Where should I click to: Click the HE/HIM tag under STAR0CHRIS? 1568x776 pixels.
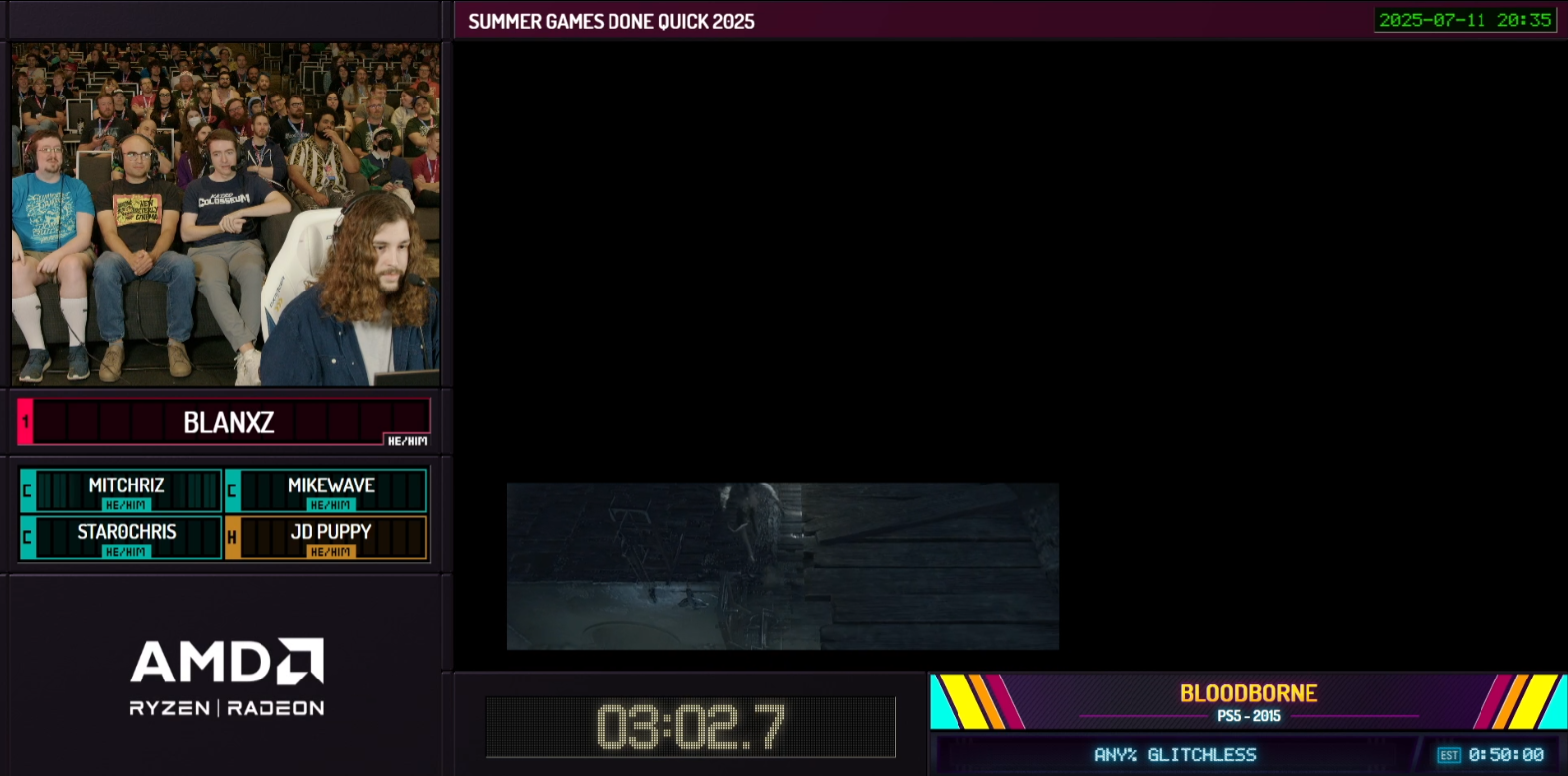pos(127,552)
